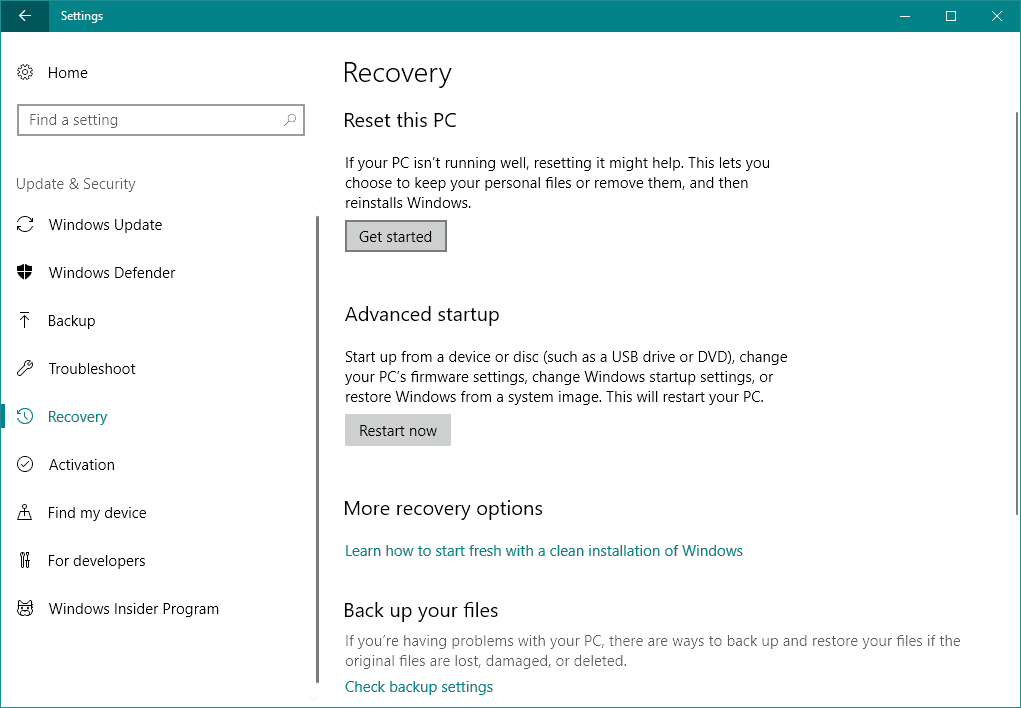Screen dimensions: 1021x708
Task: Click the Restart now button
Action: pyautogui.click(x=398, y=431)
